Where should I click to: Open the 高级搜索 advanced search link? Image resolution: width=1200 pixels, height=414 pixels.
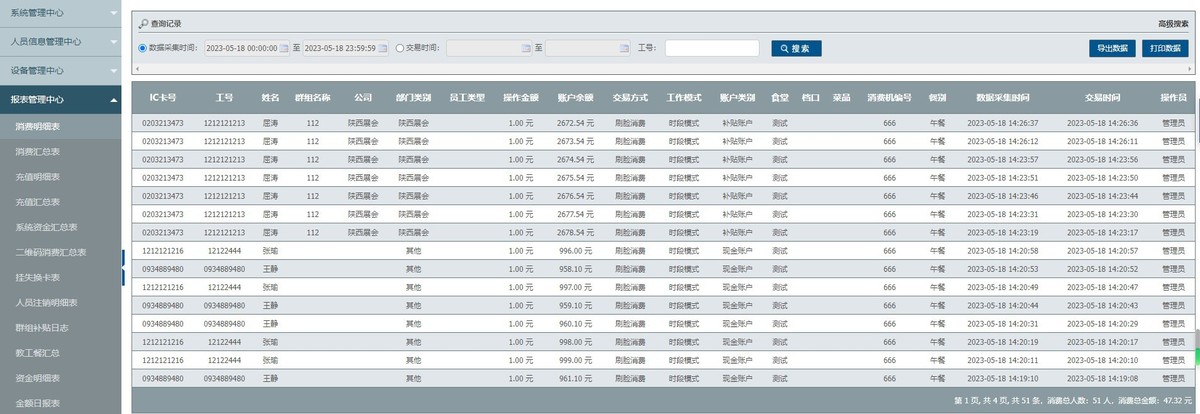pyautogui.click(x=1173, y=23)
